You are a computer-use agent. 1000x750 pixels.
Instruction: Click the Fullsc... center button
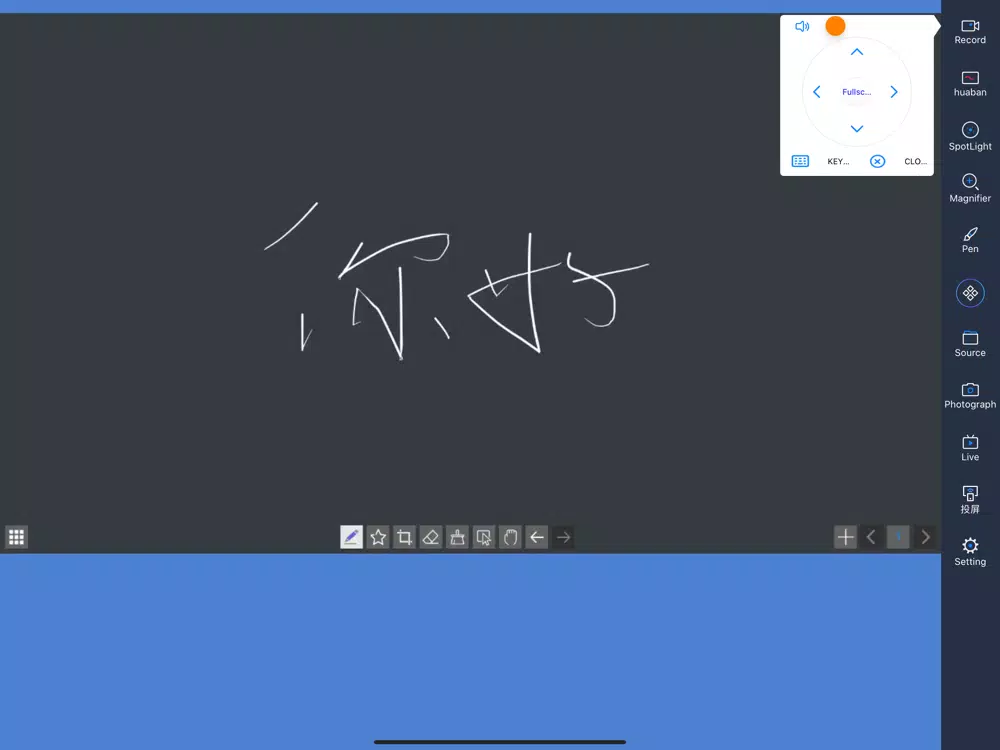tap(857, 92)
